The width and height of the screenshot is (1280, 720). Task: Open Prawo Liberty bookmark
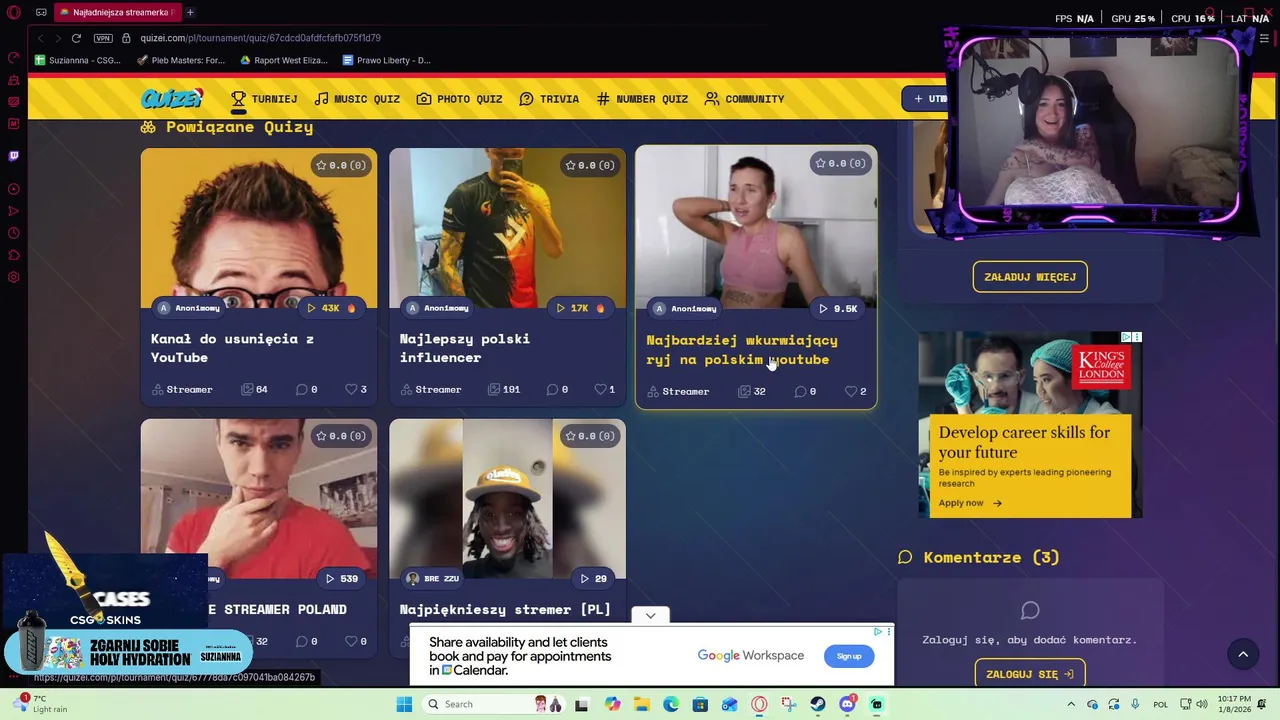pyautogui.click(x=386, y=60)
